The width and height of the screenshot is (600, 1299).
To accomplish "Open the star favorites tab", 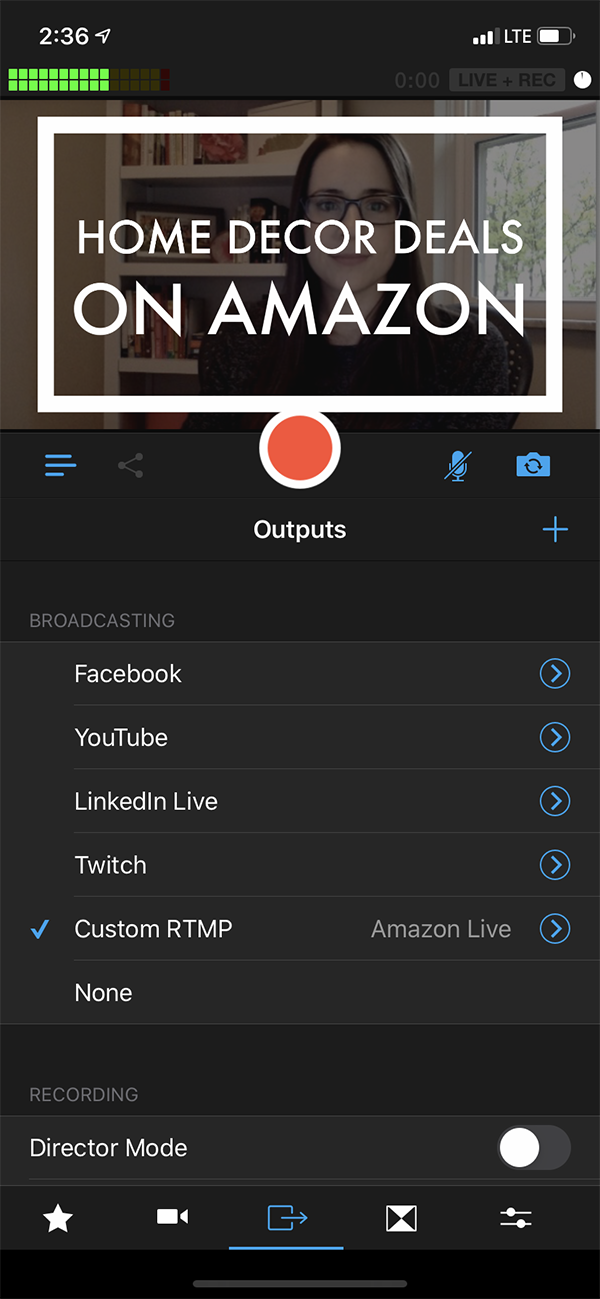I will pyautogui.click(x=58, y=1217).
